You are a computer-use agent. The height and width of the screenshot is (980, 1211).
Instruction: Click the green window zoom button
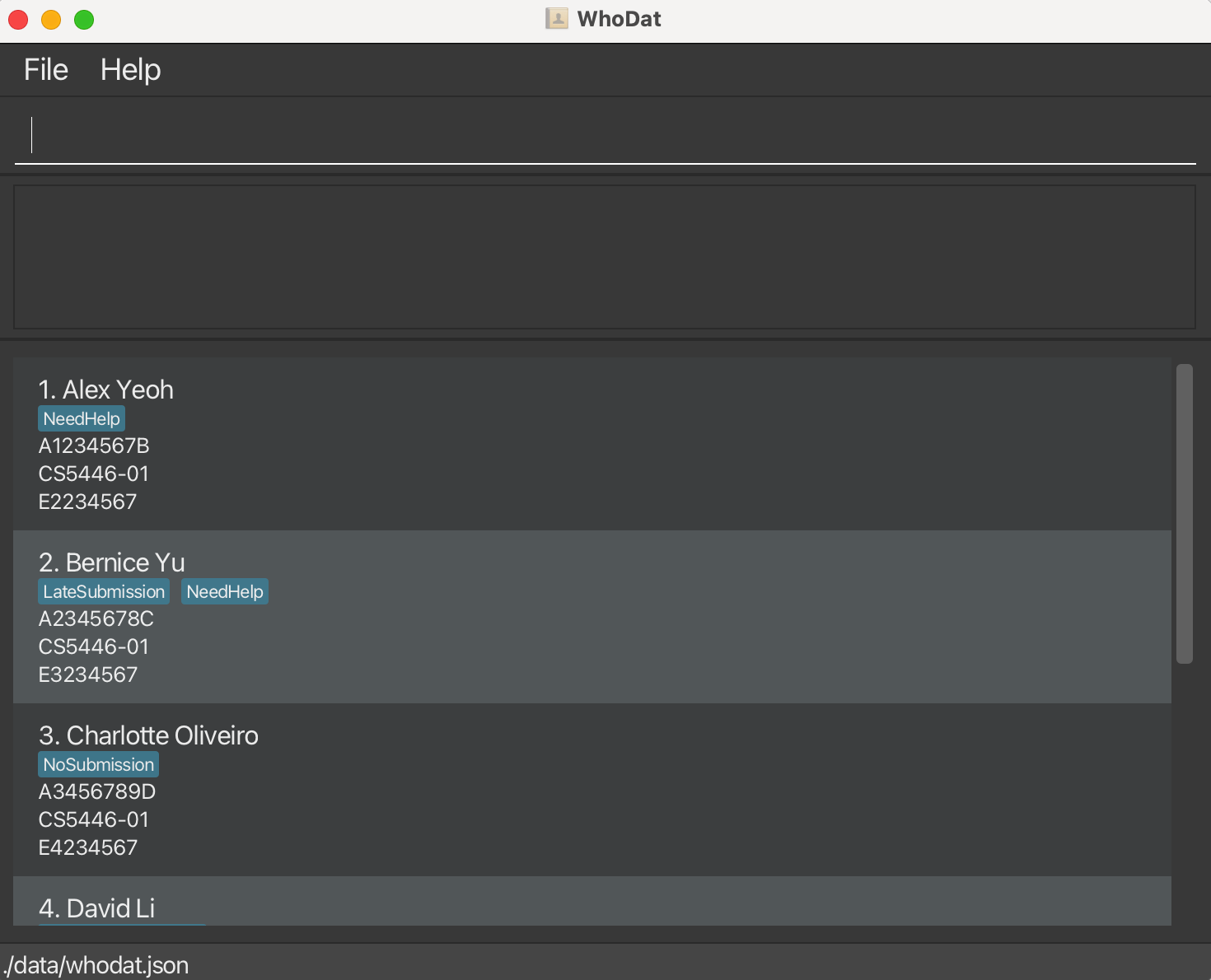click(x=84, y=20)
